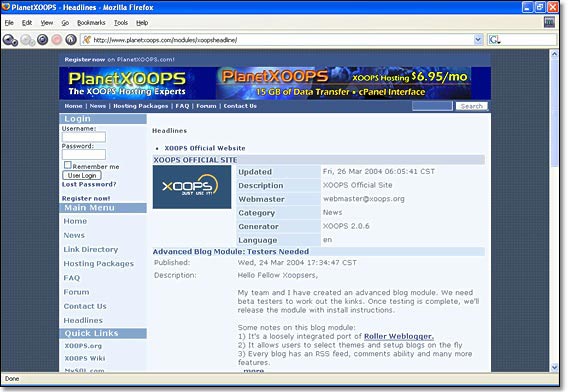Image resolution: width=570 pixels, height=392 pixels.
Task: Click the XOOPS Official Website headline link
Action: point(205,148)
